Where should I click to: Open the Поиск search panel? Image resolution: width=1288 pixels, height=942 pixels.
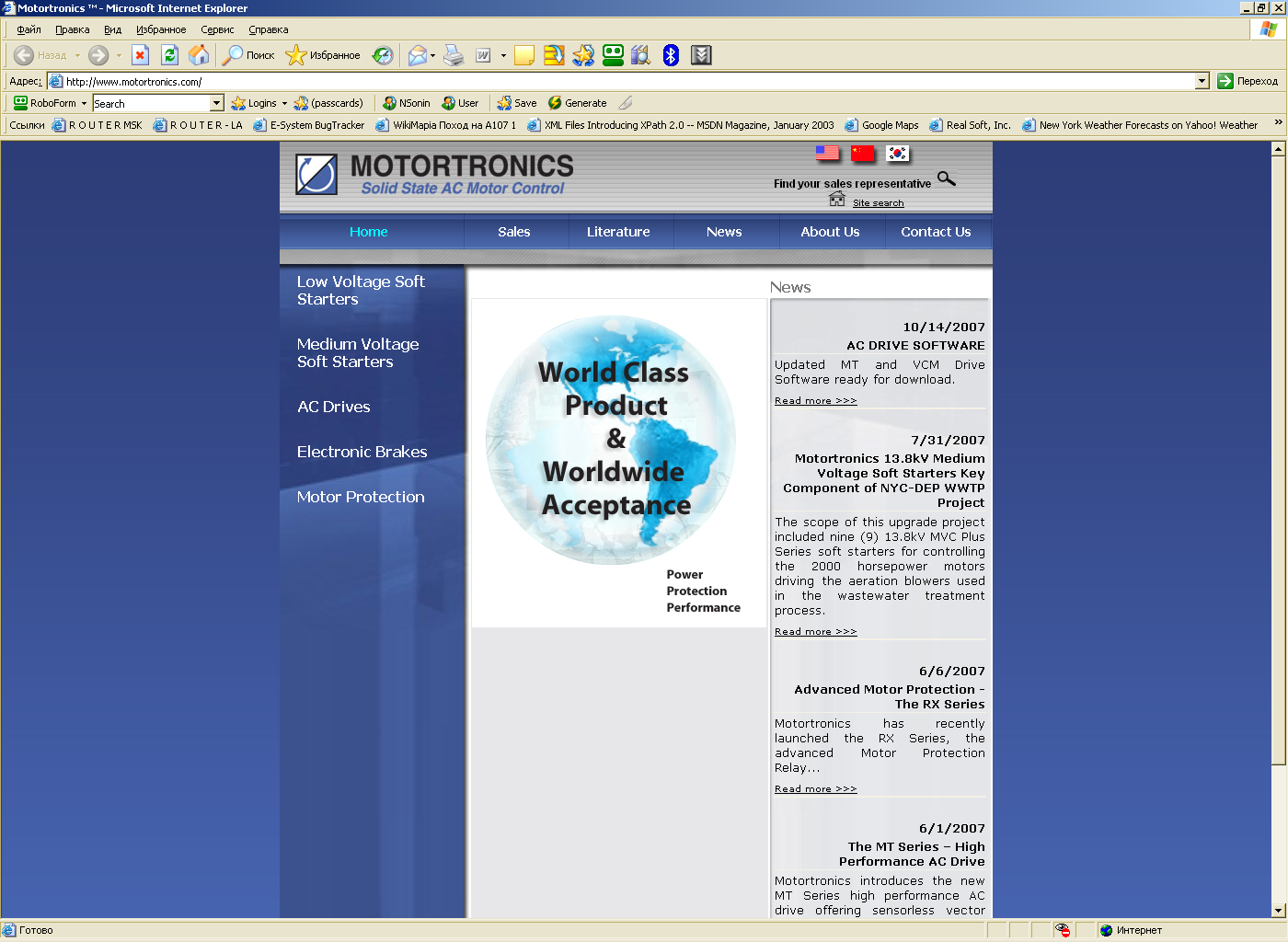pos(247,55)
